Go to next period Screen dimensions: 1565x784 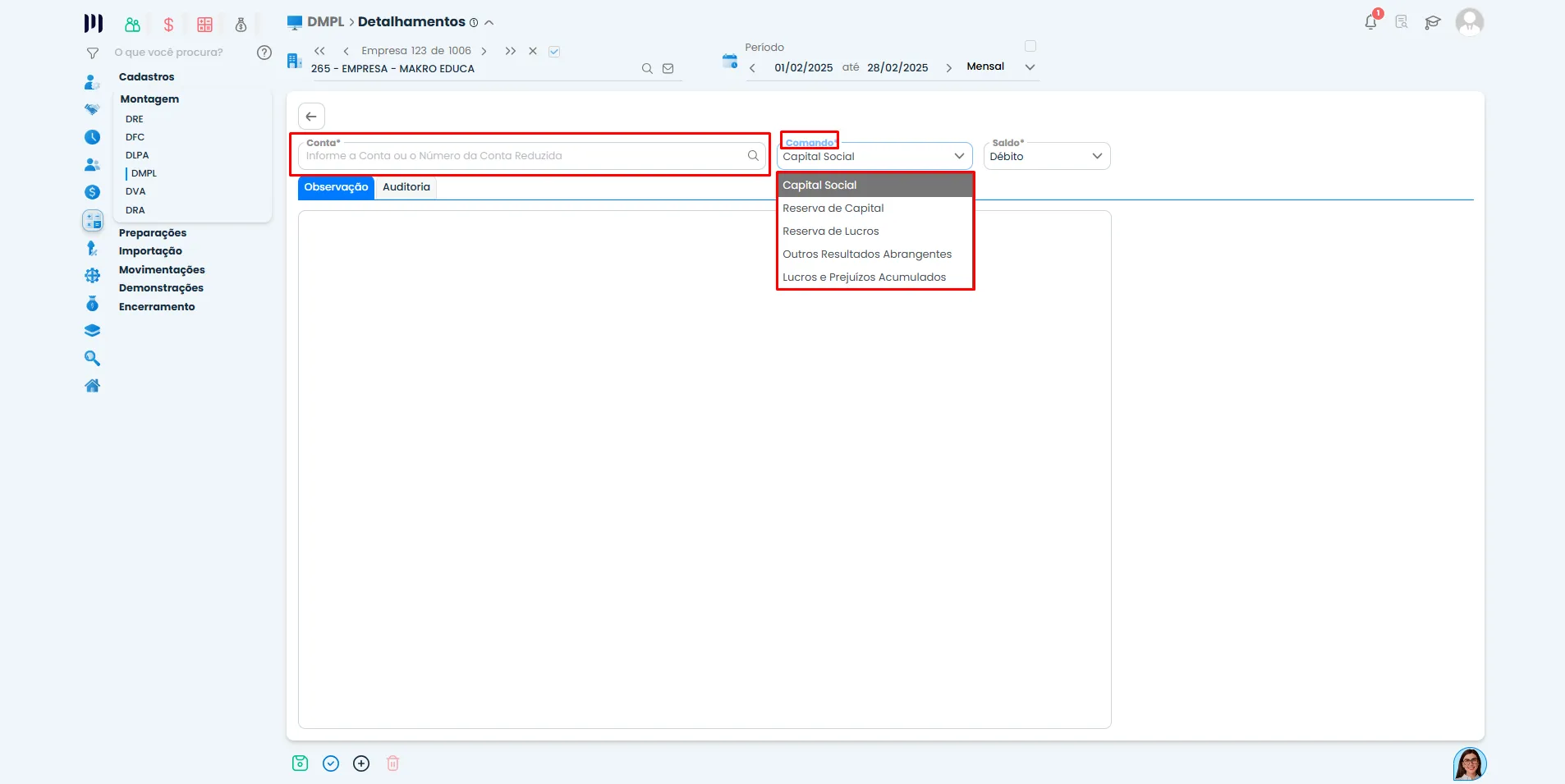(949, 68)
